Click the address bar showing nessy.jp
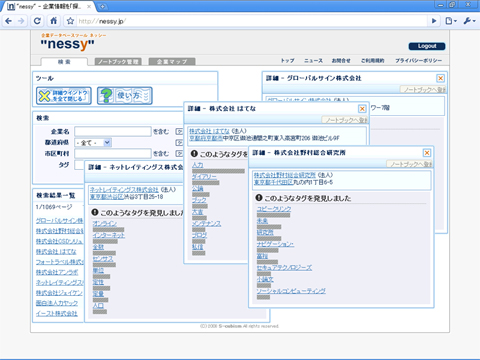This screenshot has width=480, height=360. (x=252, y=21)
